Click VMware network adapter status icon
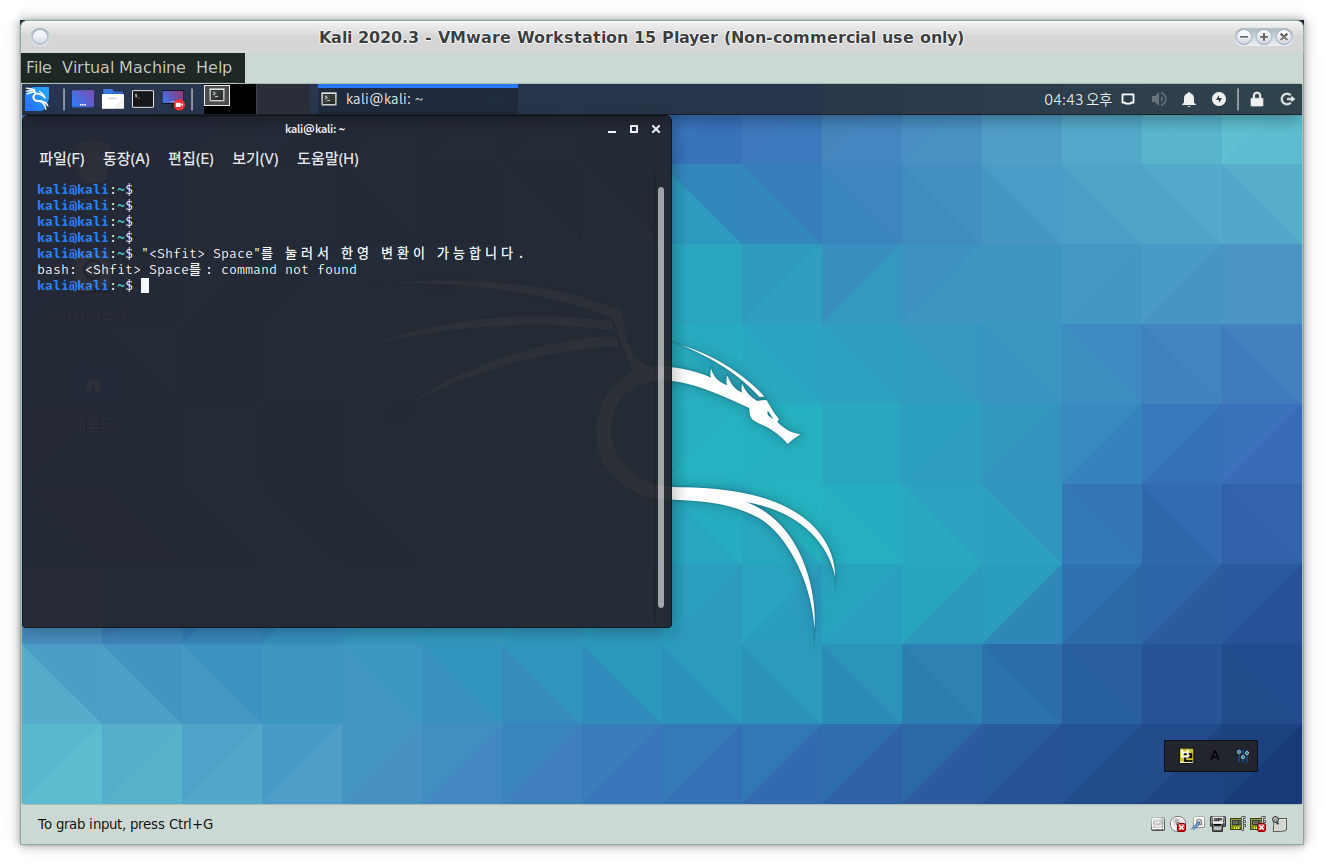Image resolution: width=1324 pixels, height=865 pixels. (1198, 825)
